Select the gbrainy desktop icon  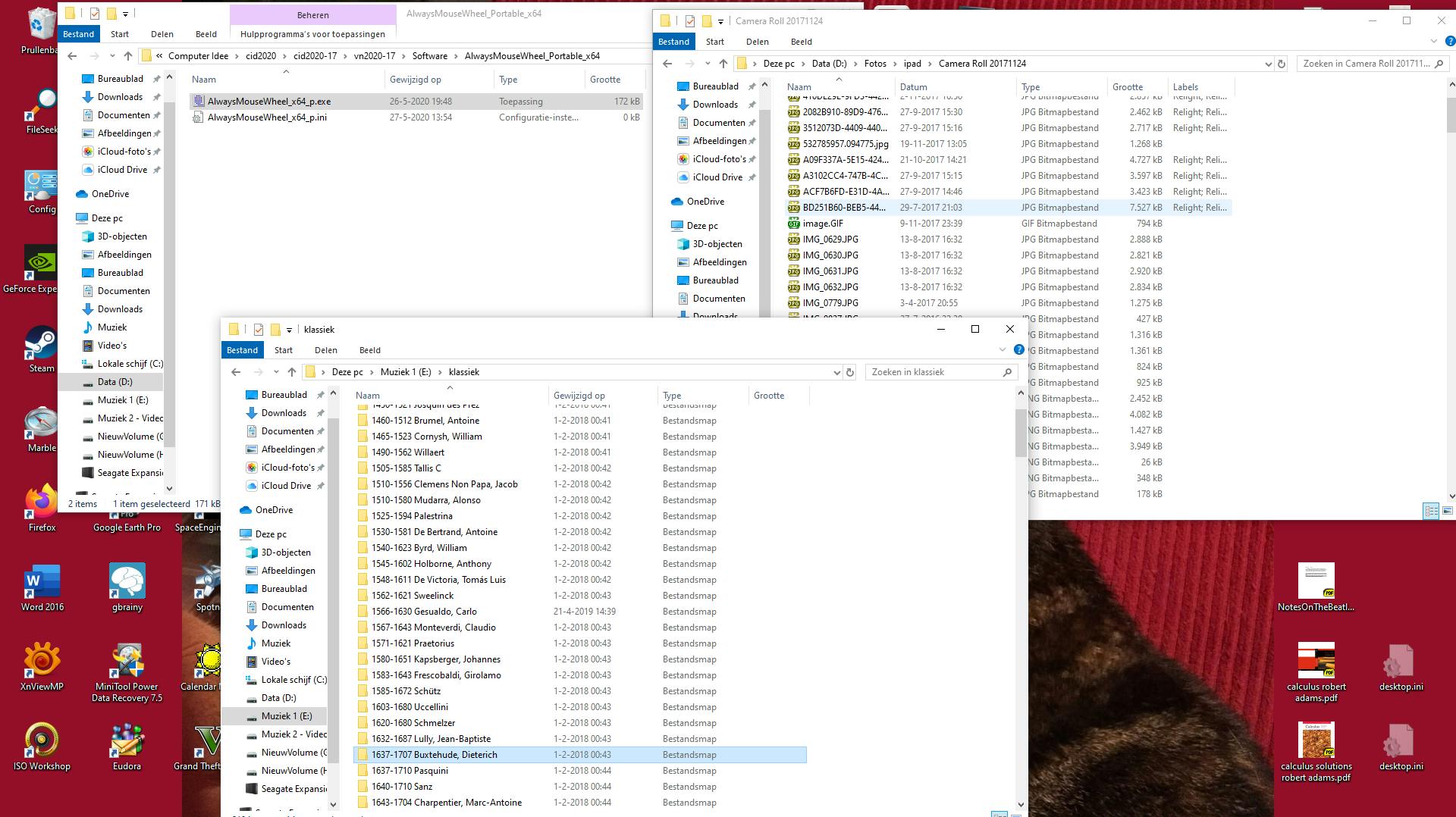(127, 587)
